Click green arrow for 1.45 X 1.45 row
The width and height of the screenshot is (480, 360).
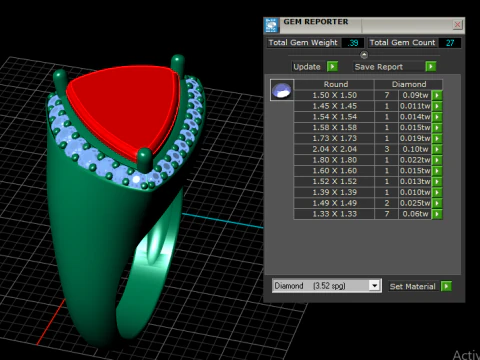click(437, 106)
